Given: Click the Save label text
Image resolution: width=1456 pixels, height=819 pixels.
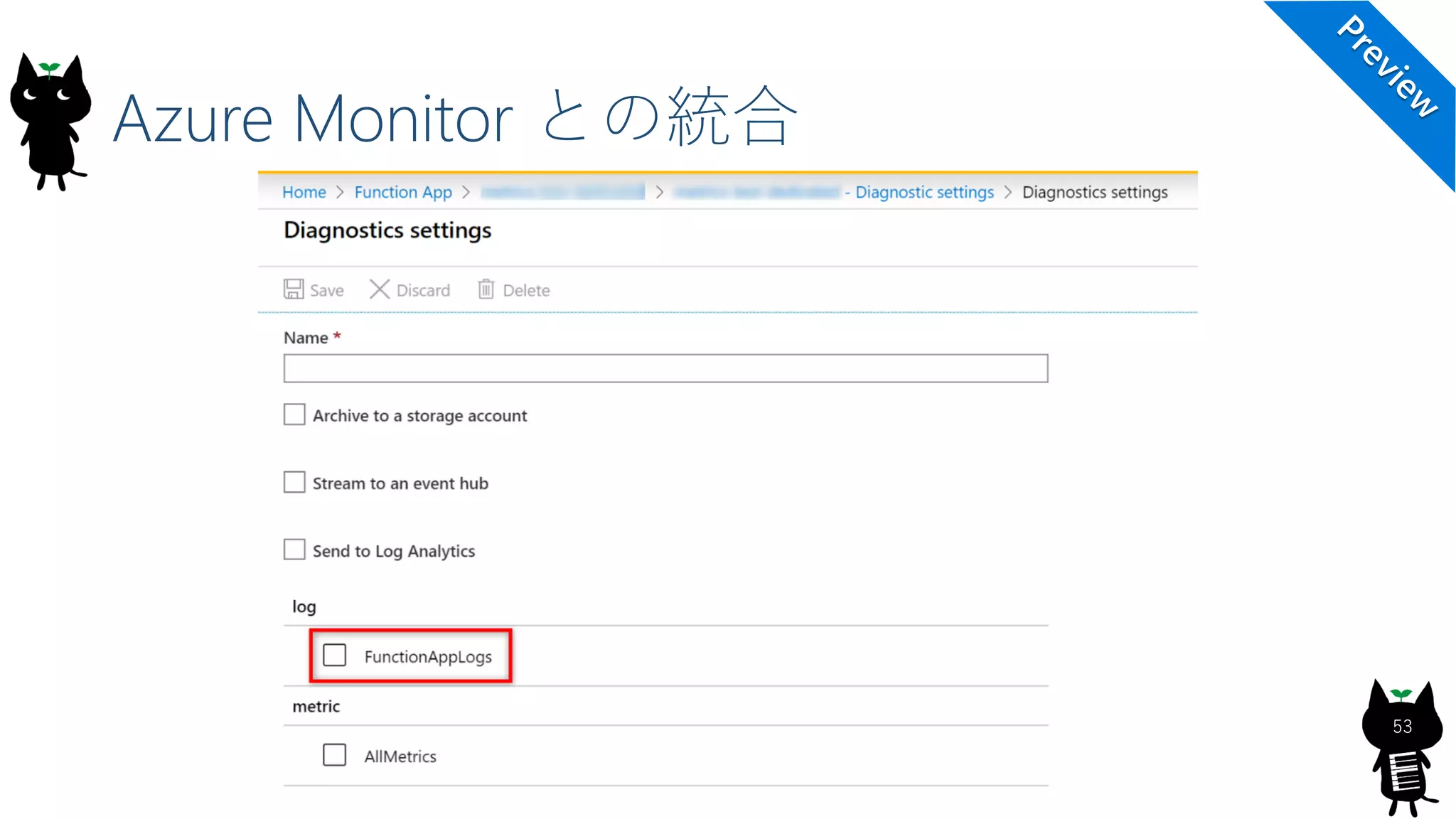Looking at the screenshot, I should tap(326, 290).
